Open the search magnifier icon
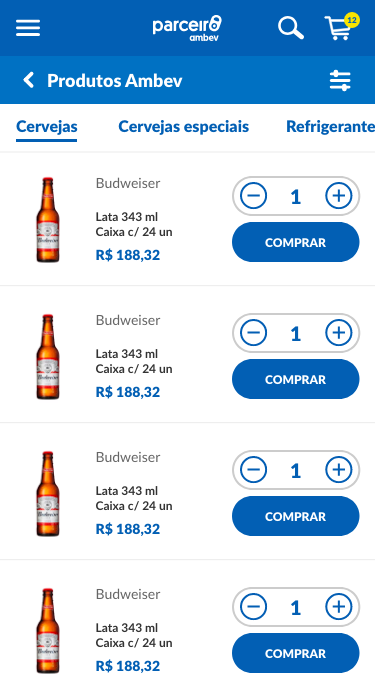 point(291,28)
